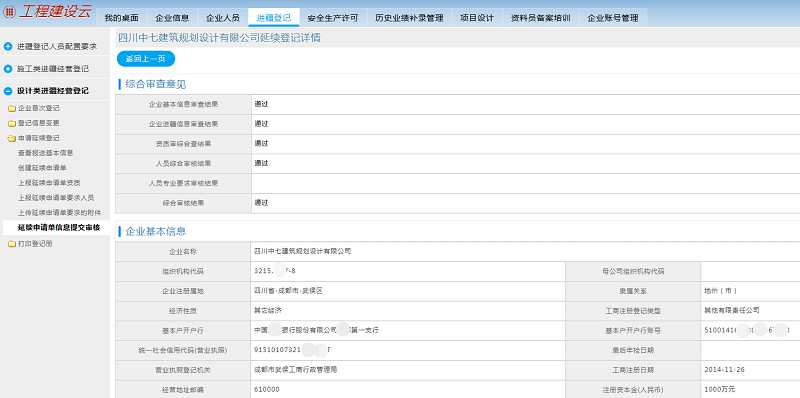
Task: Click the postal code value 610000
Action: coord(267,389)
